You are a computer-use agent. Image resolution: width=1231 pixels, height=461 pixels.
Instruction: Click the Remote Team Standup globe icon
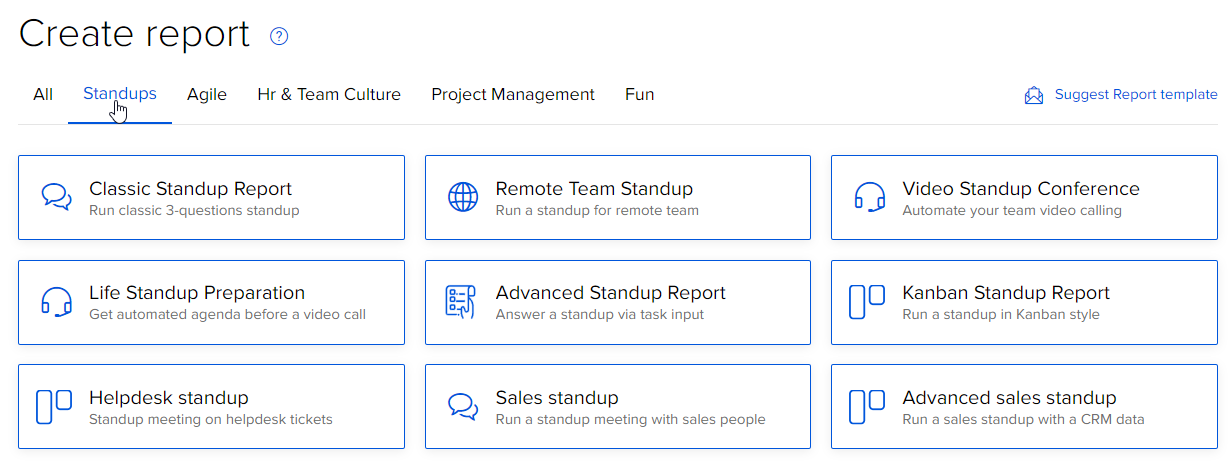(463, 197)
